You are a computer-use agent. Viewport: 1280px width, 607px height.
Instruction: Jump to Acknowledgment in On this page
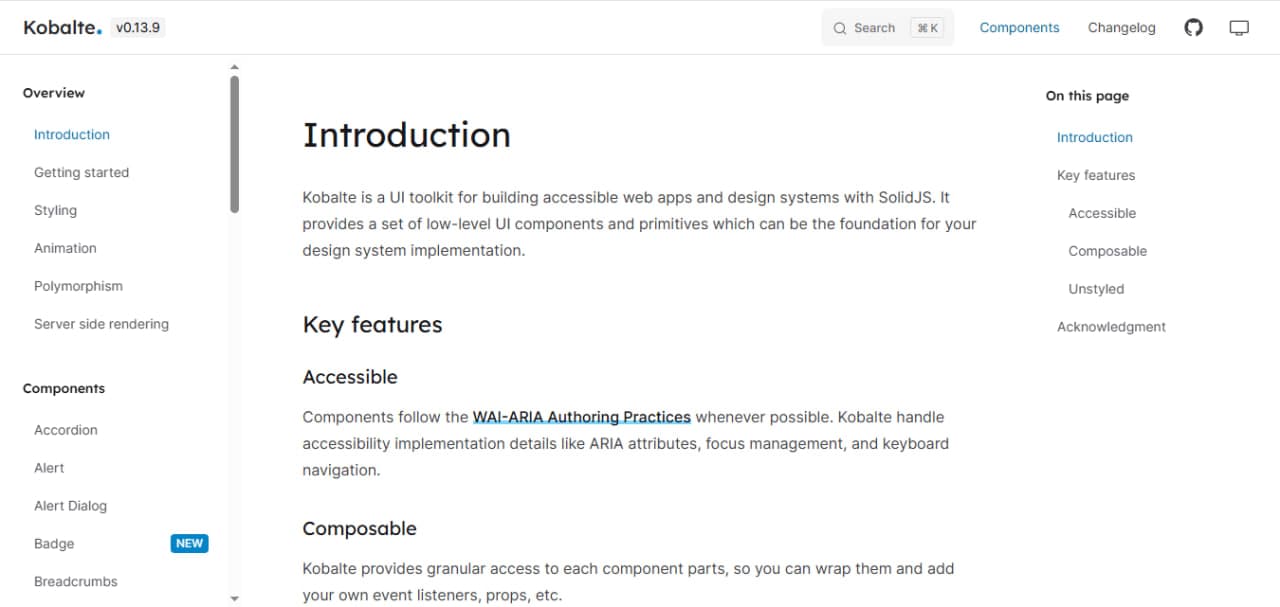point(1111,327)
